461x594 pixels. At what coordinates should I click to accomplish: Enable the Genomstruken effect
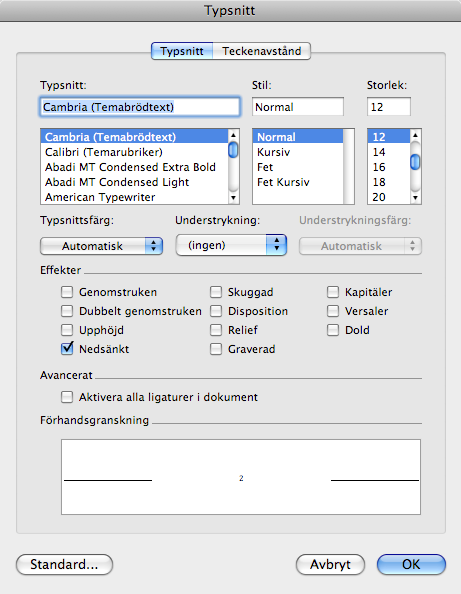pyautogui.click(x=67, y=292)
